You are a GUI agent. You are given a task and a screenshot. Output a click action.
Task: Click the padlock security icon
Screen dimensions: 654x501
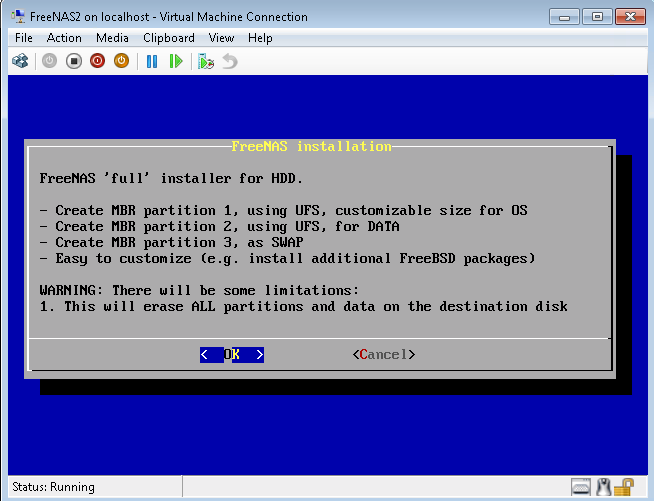[x=624, y=487]
